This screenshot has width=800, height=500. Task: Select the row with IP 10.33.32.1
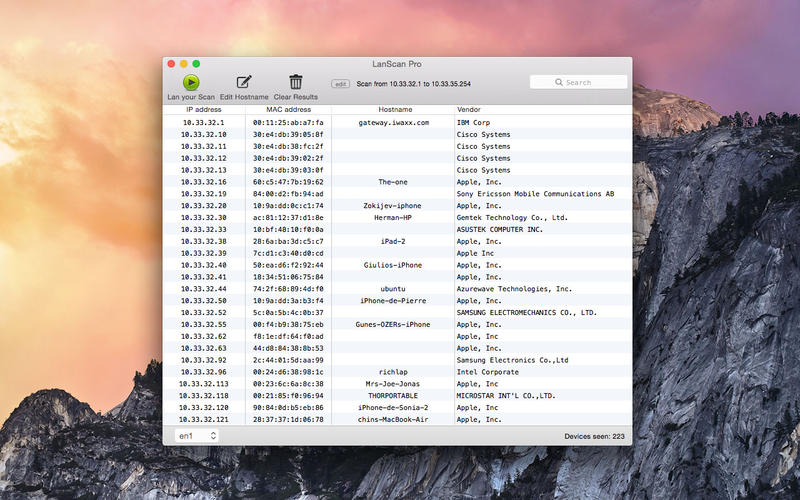[397, 122]
